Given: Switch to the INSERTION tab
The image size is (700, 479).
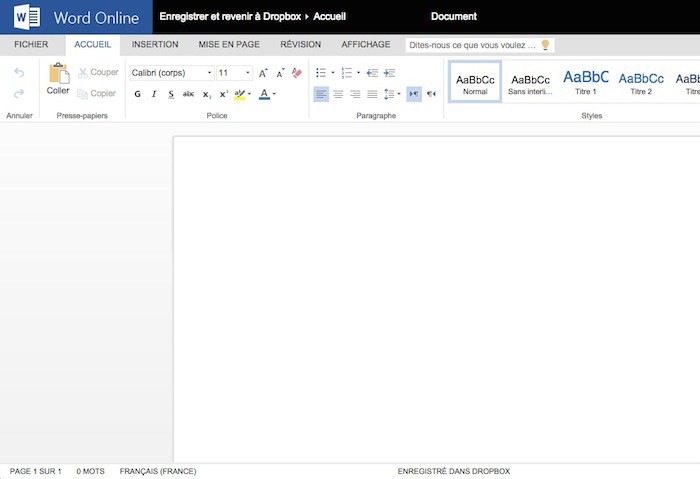Looking at the screenshot, I should tap(155, 45).
